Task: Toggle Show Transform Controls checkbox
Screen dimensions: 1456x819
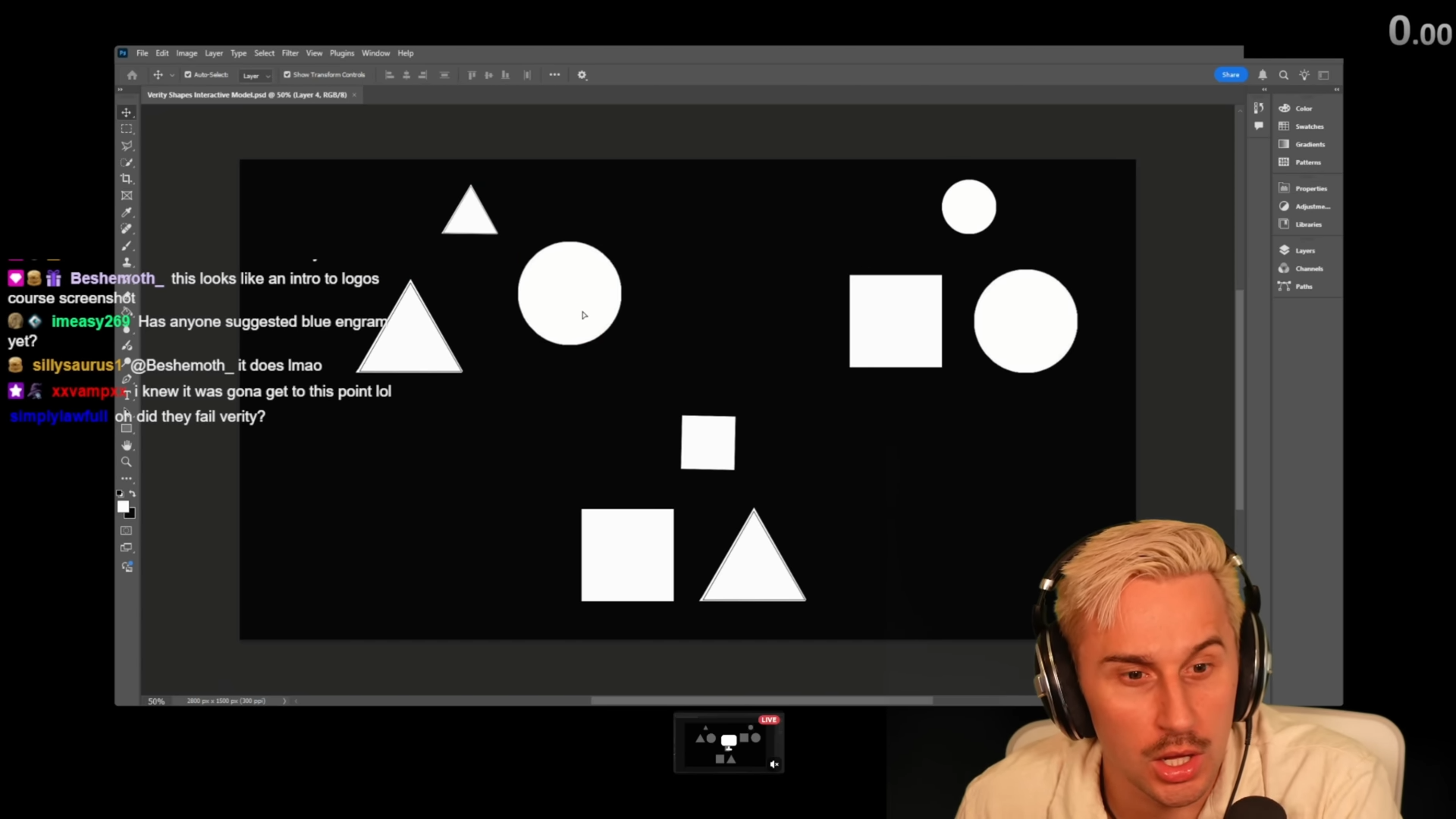Action: click(287, 75)
